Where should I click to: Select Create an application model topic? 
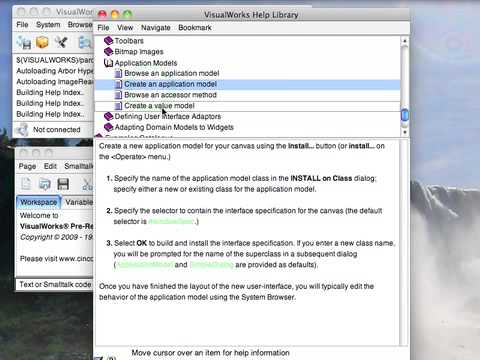[170, 84]
